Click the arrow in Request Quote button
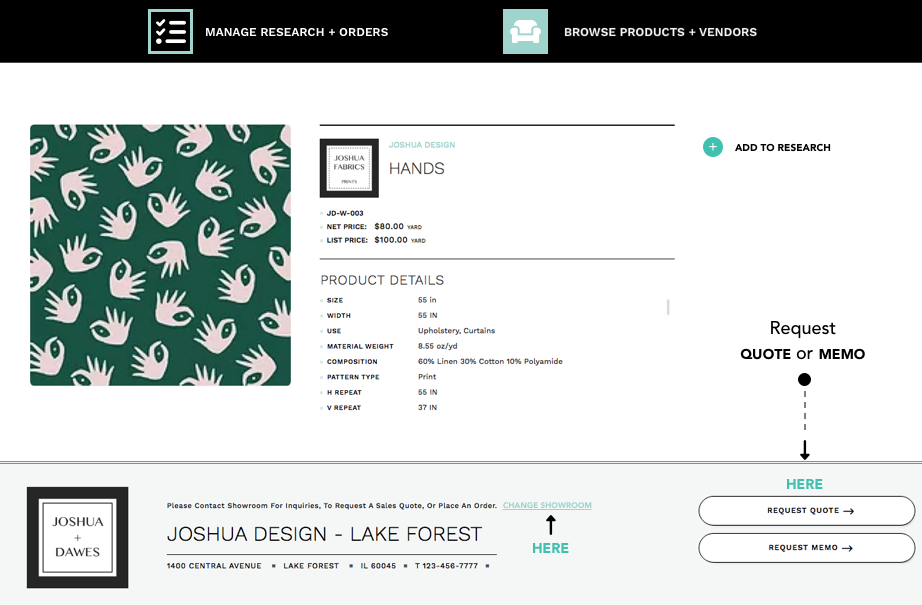Image resolution: width=922 pixels, height=605 pixels. tap(848, 511)
